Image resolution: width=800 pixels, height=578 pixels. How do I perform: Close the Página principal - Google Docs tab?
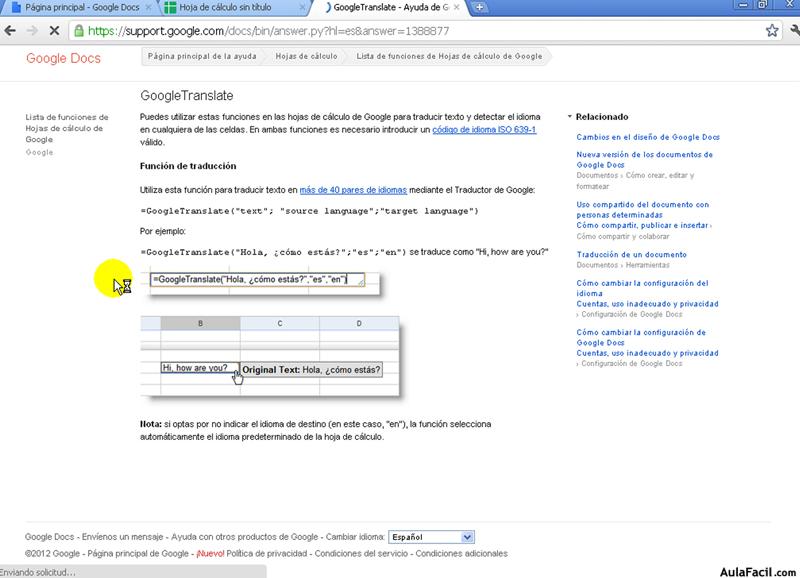(x=148, y=7)
